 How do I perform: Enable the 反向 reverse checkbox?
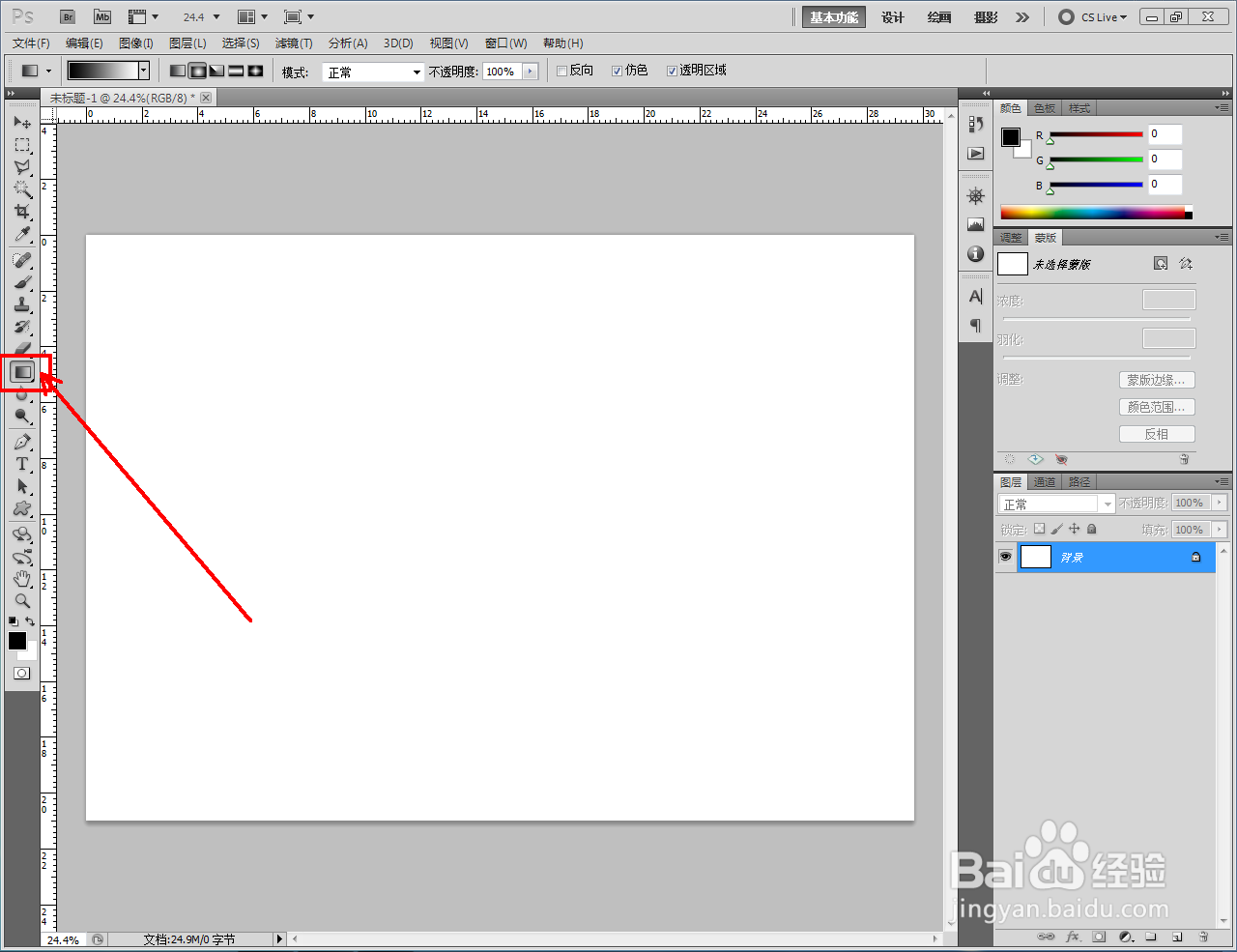[x=561, y=71]
